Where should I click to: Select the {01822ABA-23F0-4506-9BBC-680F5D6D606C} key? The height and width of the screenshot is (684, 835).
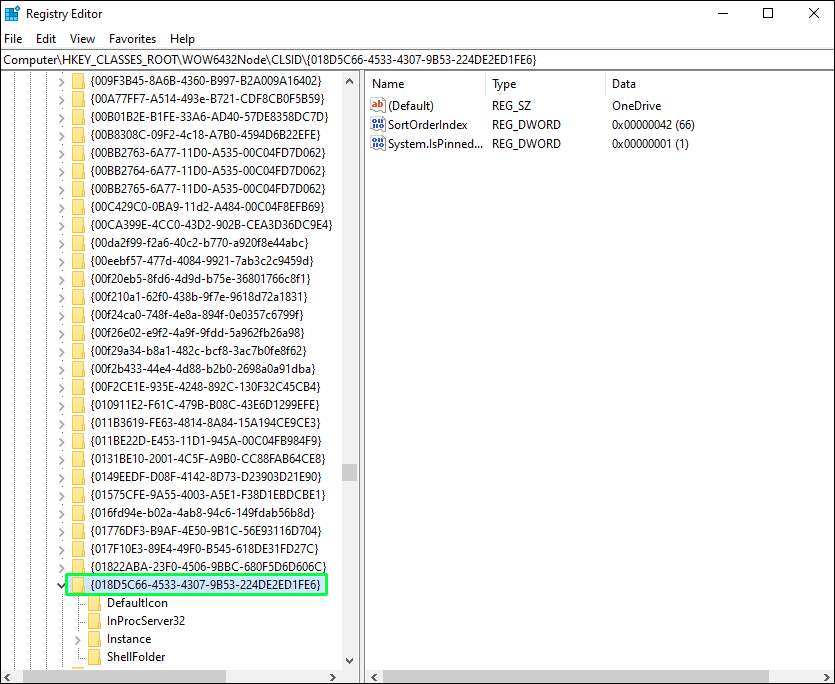[x=208, y=567]
